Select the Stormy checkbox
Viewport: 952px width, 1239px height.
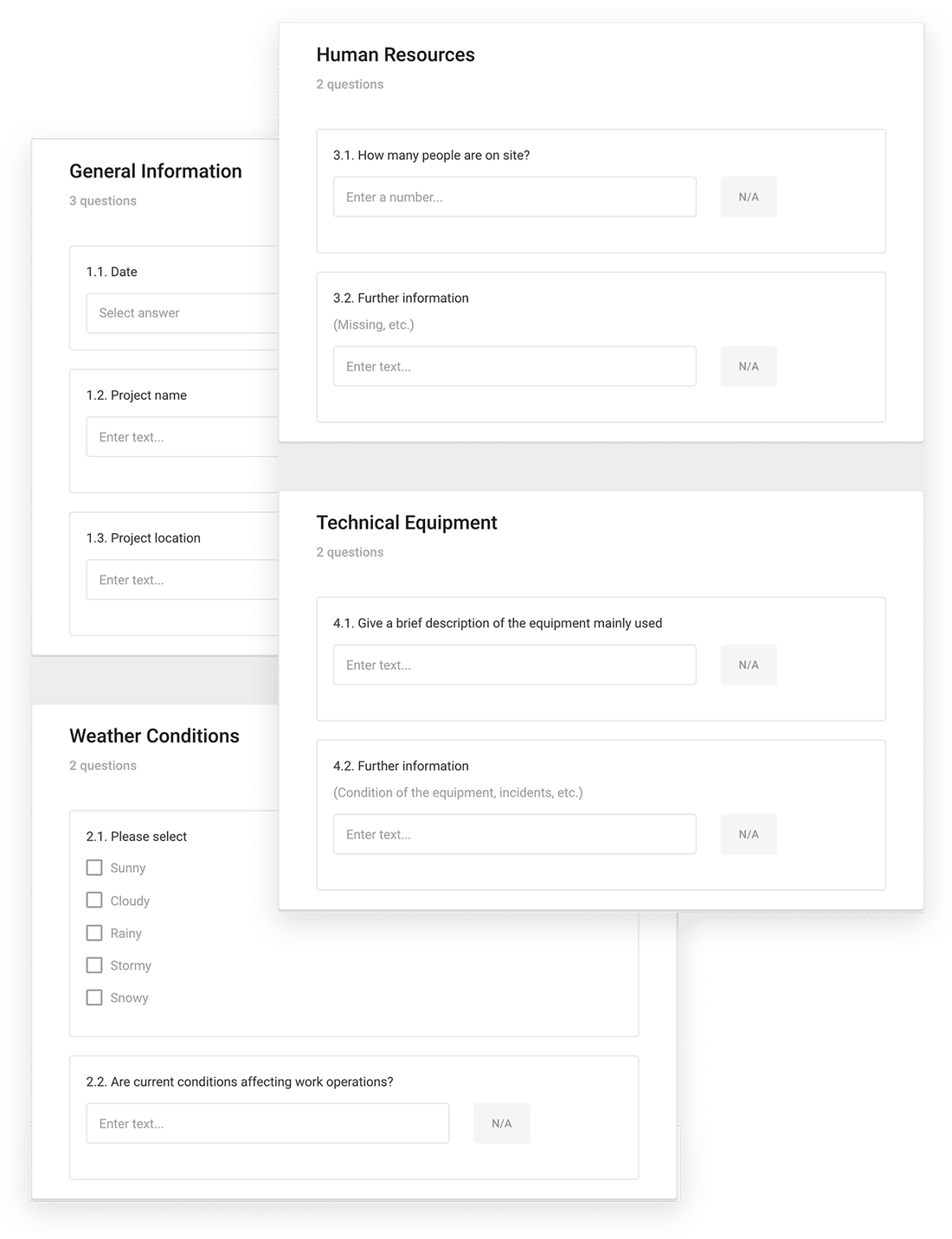[94, 966]
